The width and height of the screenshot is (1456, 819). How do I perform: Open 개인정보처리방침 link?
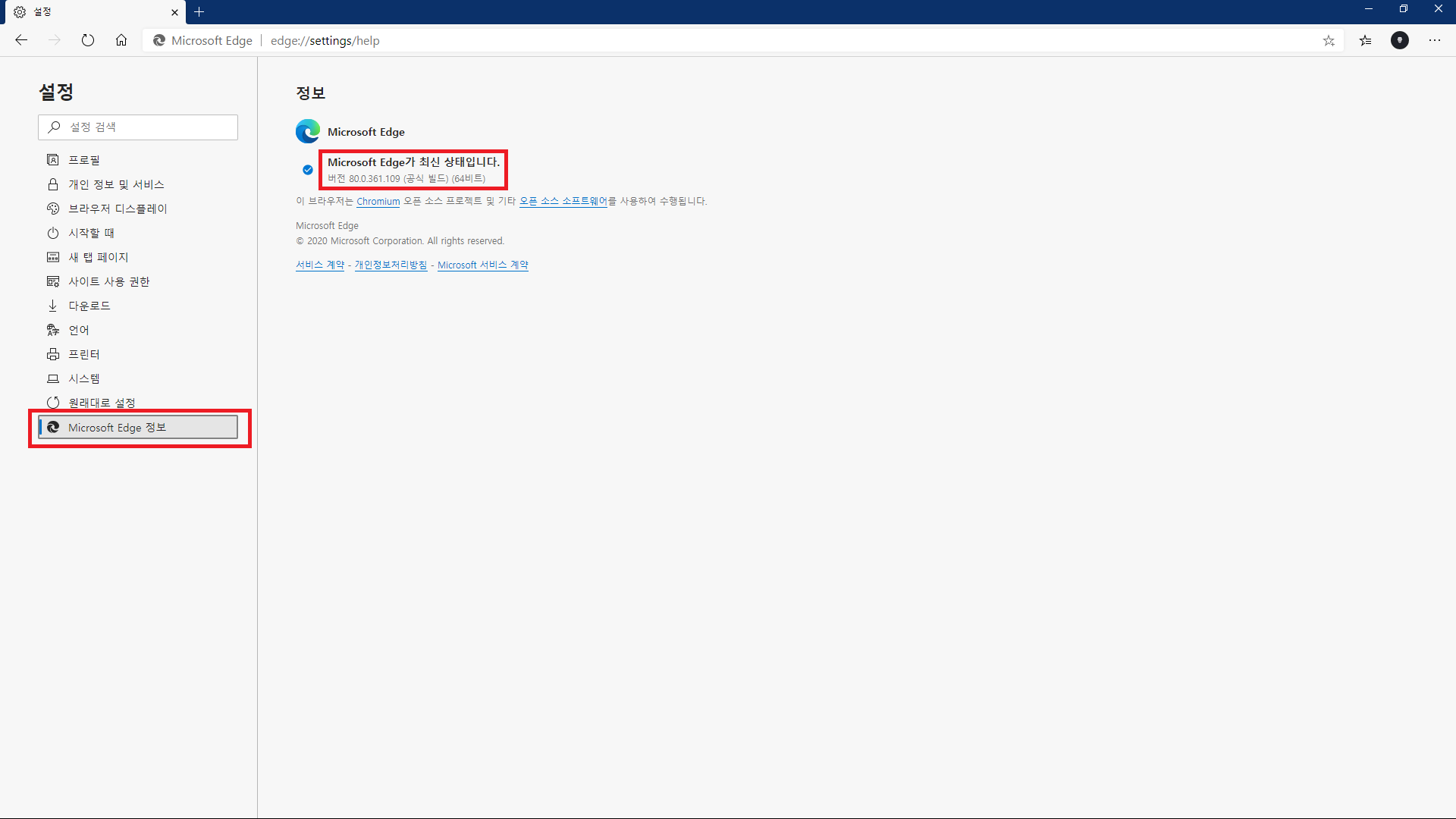point(391,265)
